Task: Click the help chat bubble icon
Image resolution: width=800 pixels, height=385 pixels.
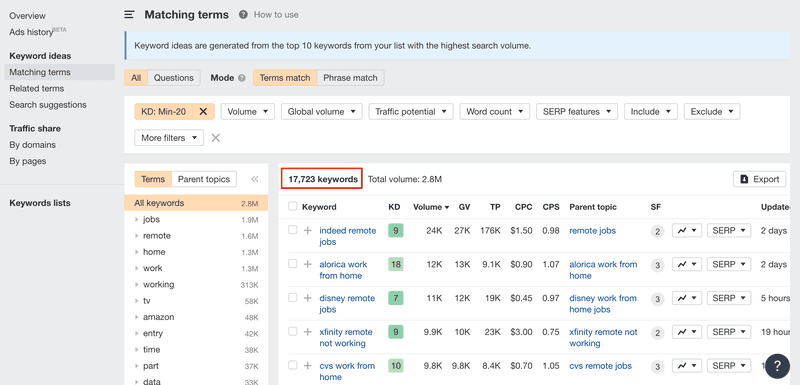Action: coord(778,365)
